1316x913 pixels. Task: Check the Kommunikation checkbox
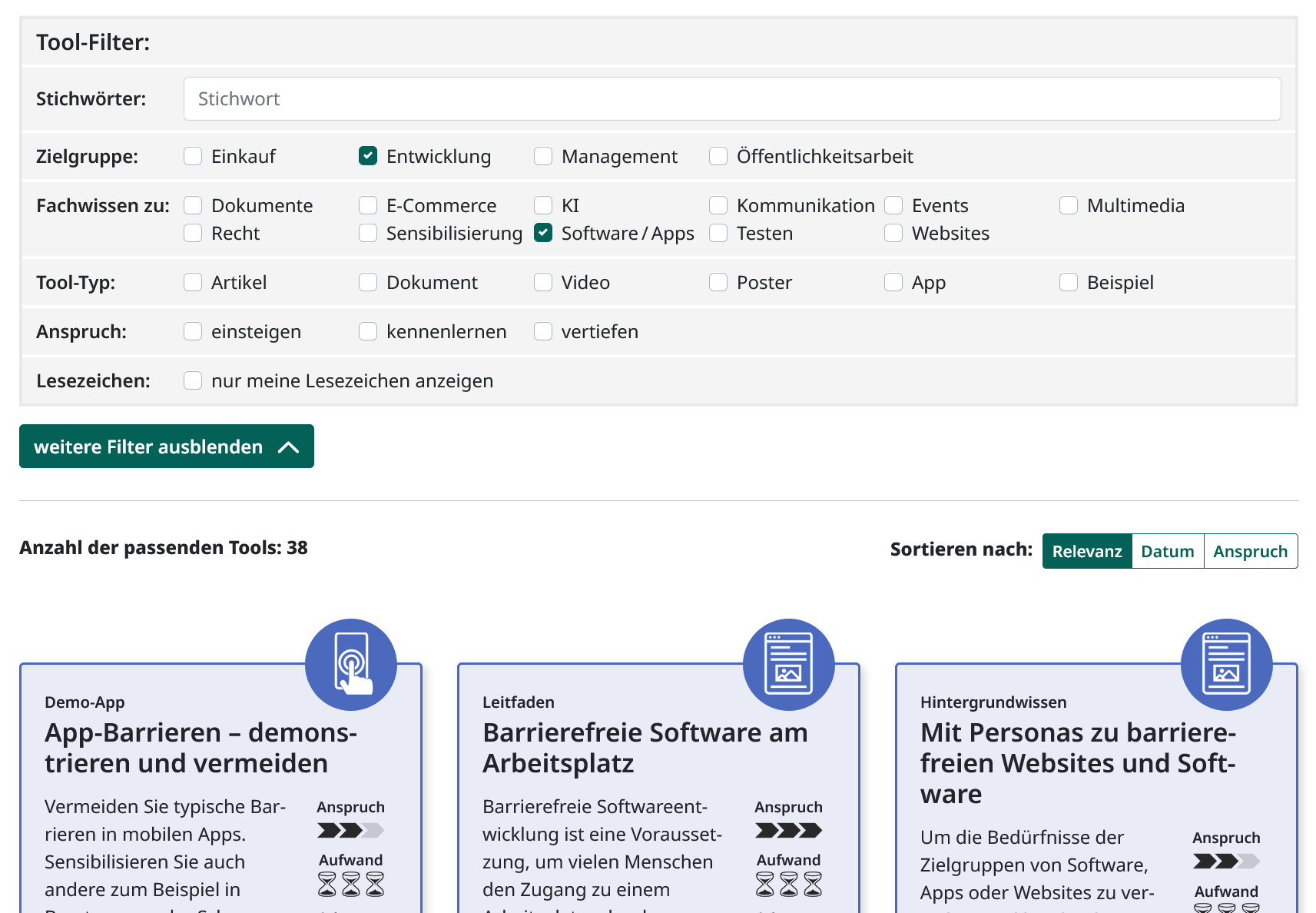click(718, 205)
